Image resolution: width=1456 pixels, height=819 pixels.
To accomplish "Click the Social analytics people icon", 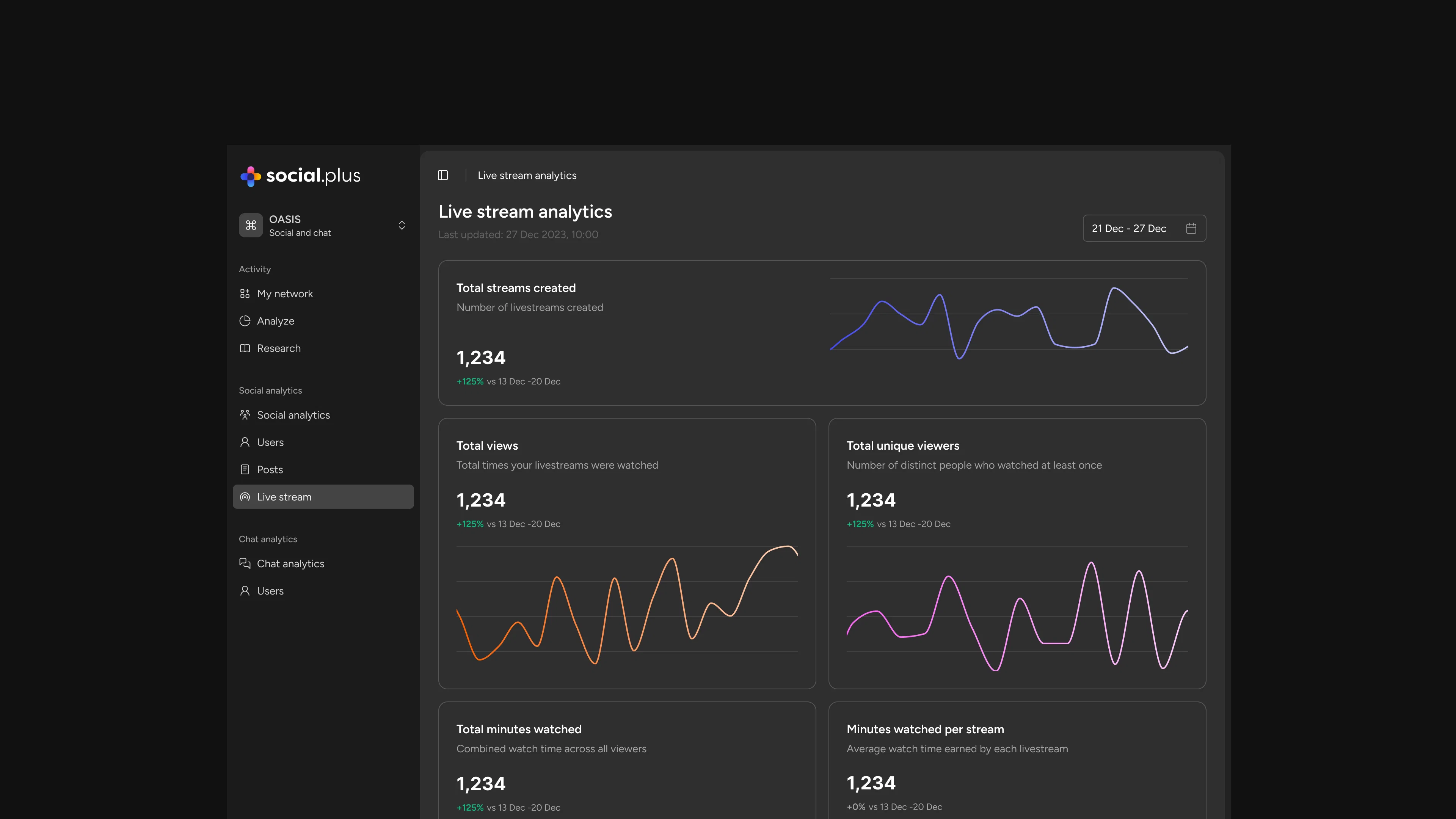I will coord(245,415).
